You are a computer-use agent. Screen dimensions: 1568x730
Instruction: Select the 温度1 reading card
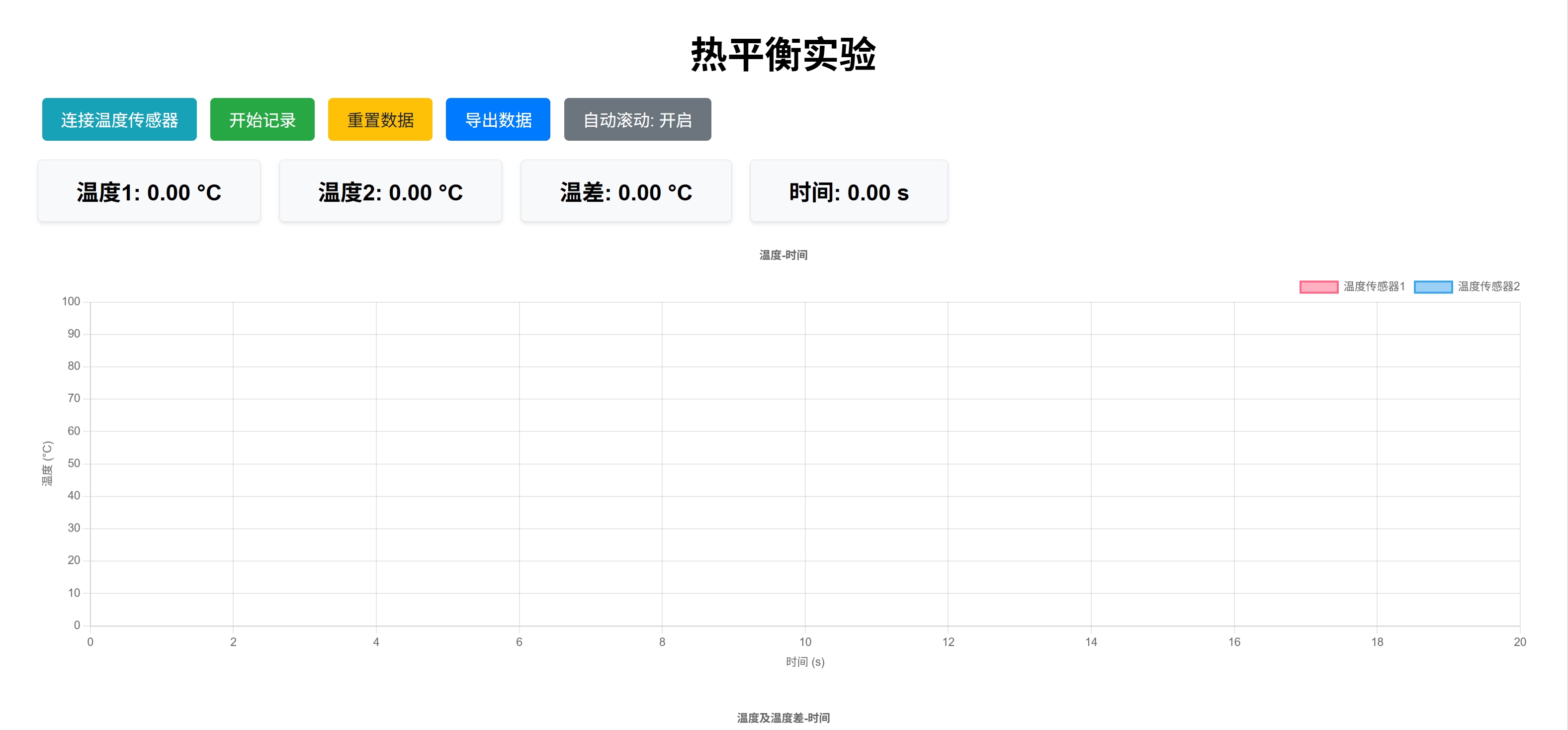click(x=149, y=190)
